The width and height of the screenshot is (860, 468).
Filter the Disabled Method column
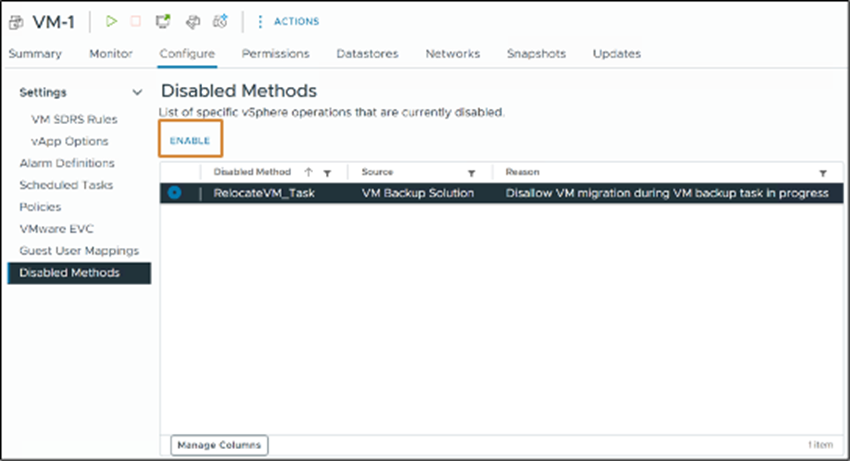(327, 173)
